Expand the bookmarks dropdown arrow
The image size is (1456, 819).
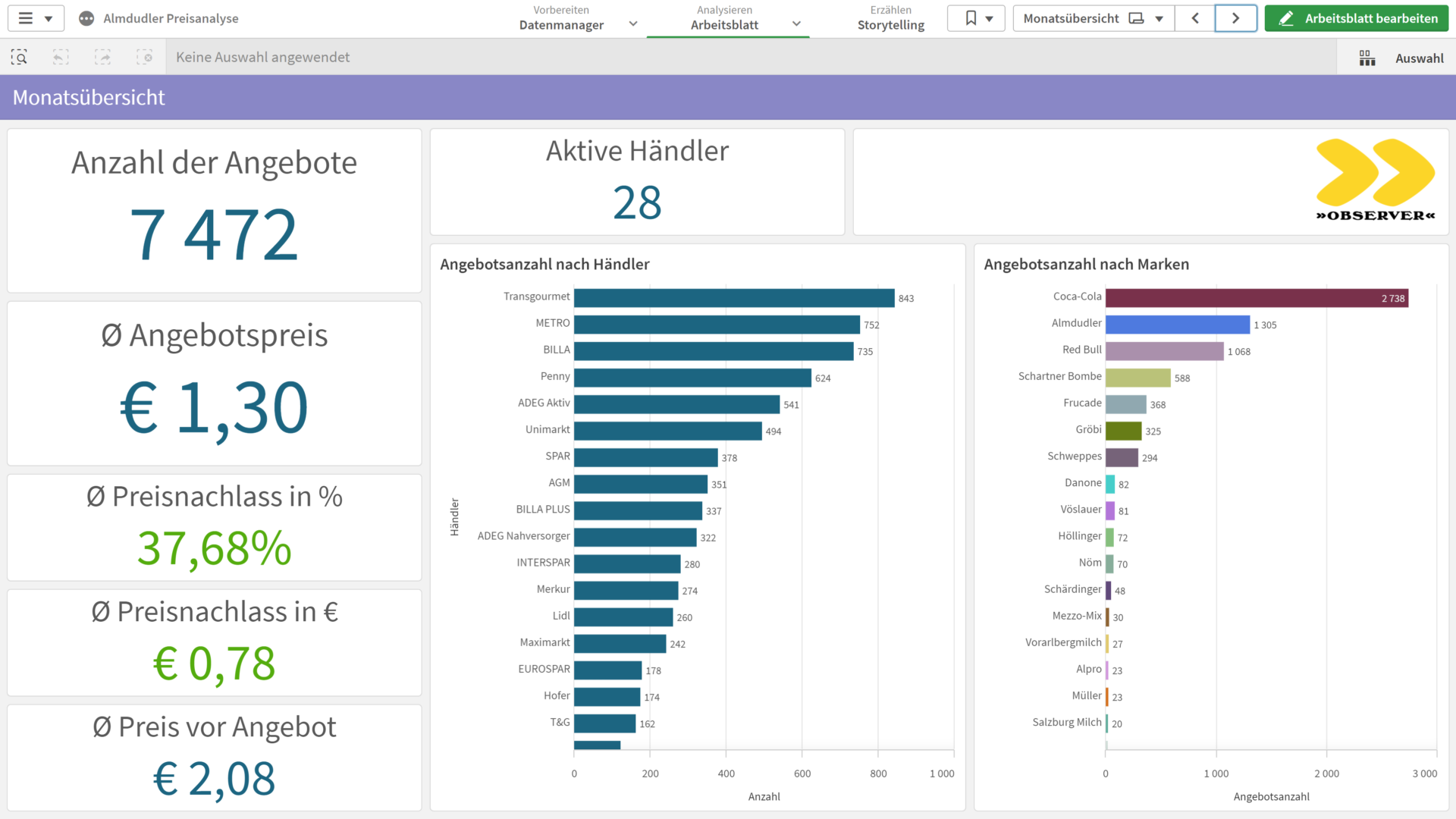click(x=989, y=19)
